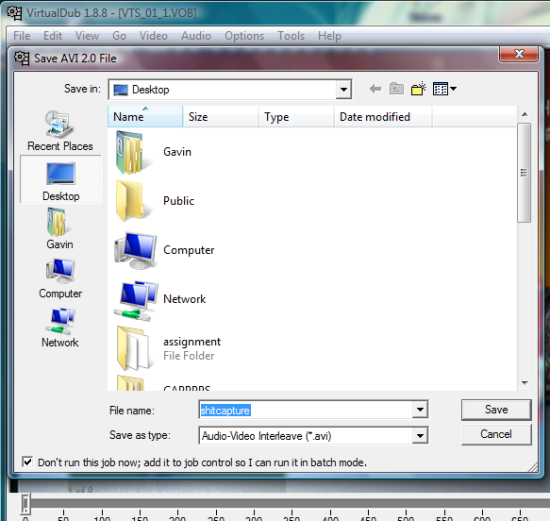Select the assignment file folder
This screenshot has width=550, height=521.
tap(169, 348)
